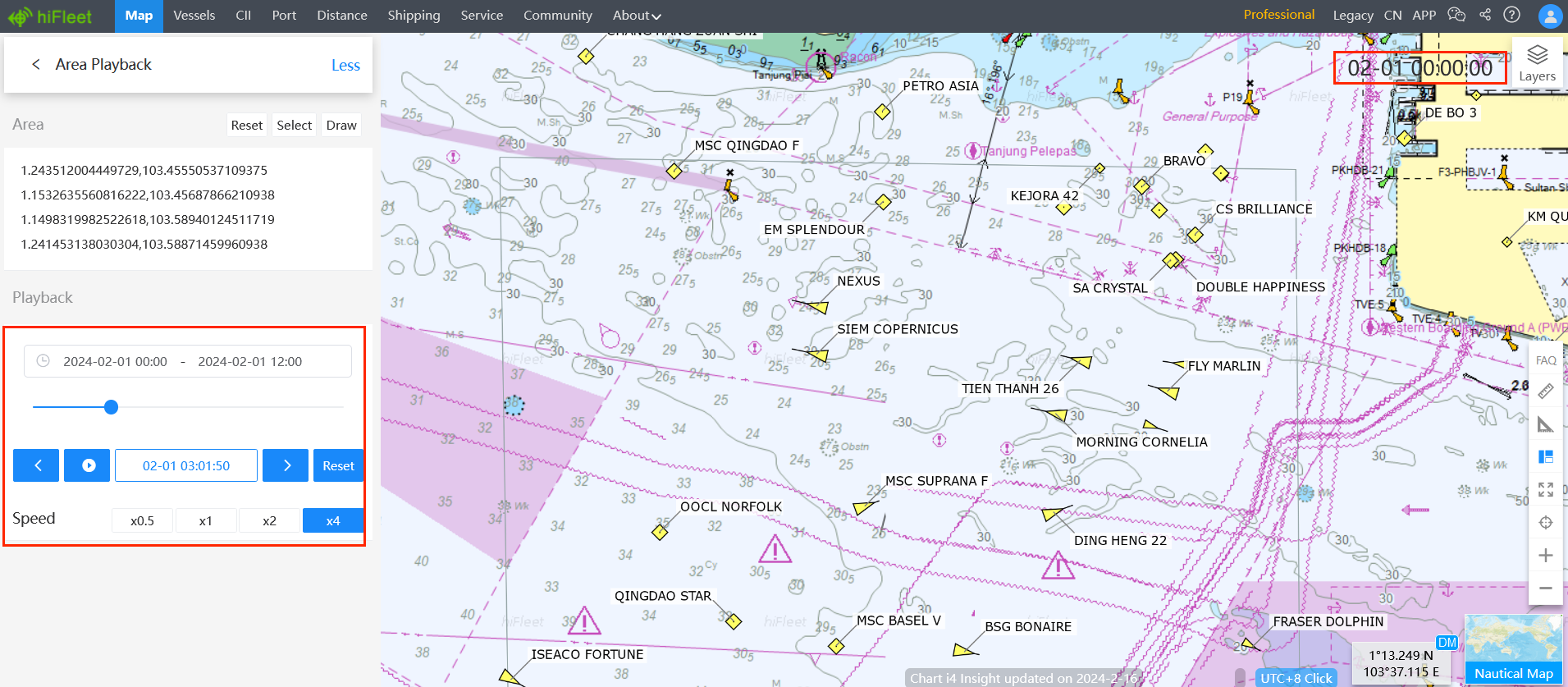Switch language to CN
1568x687 pixels.
tap(1392, 16)
